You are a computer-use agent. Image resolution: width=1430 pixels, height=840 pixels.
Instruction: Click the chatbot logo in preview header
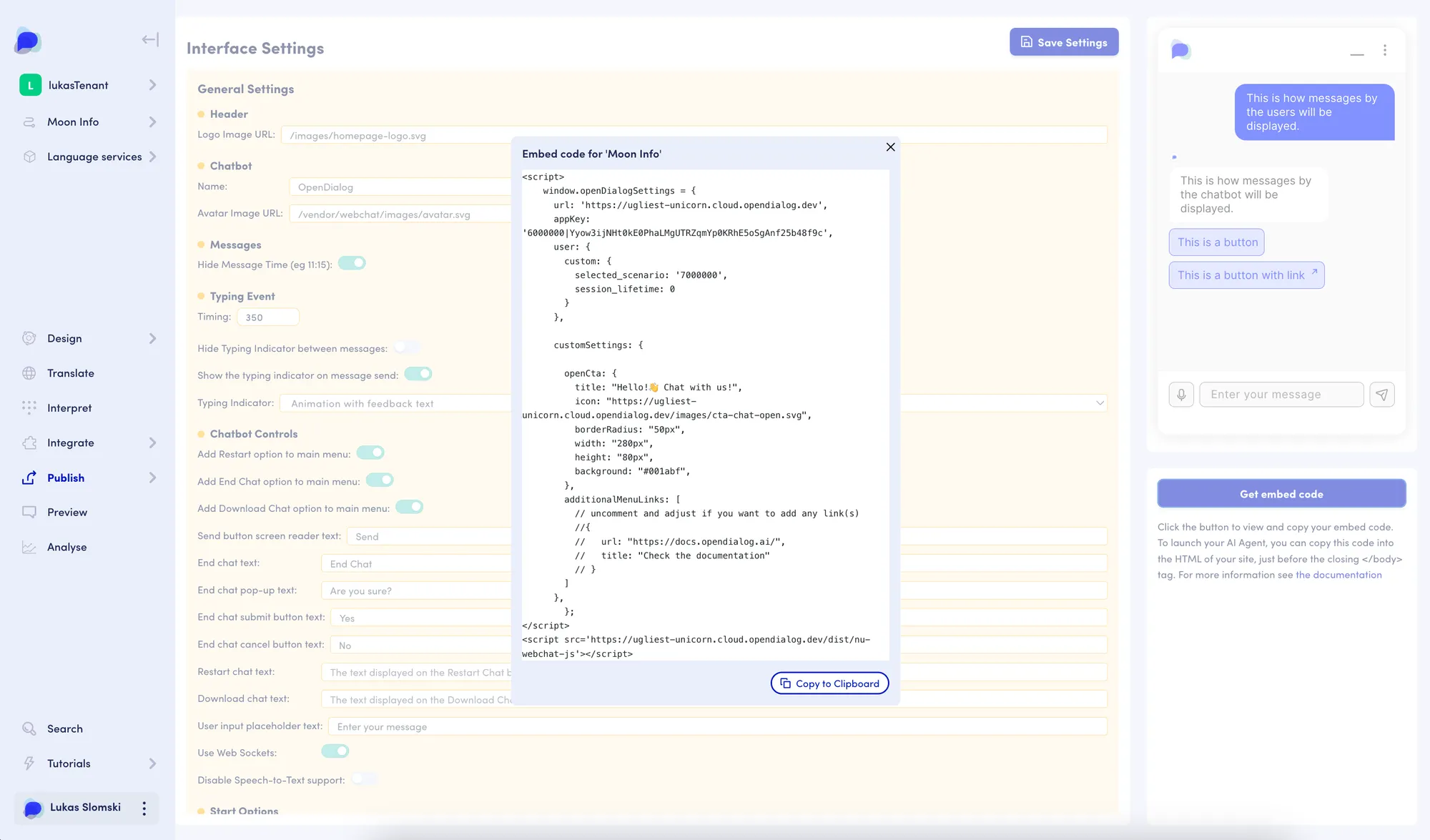1180,50
